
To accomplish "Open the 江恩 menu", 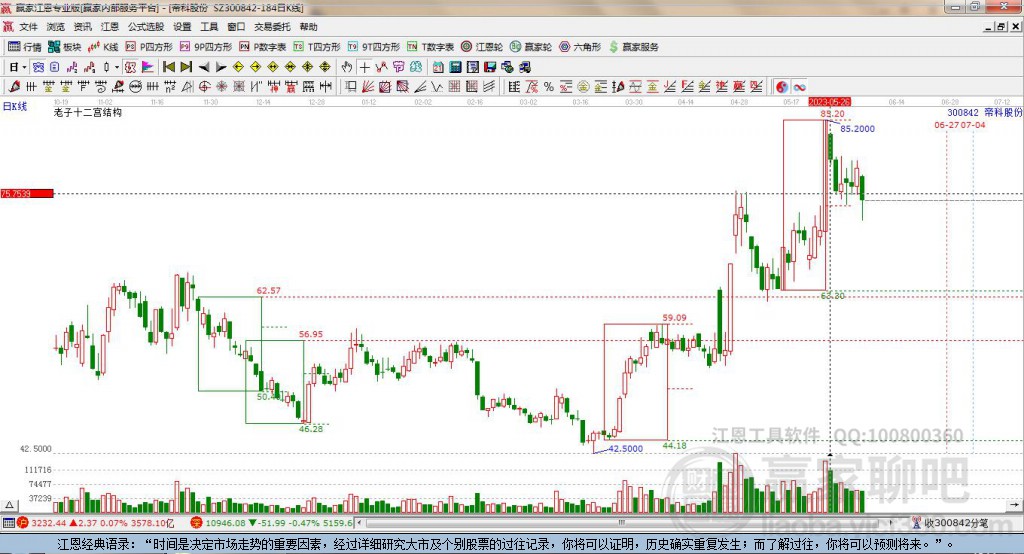I will 110,27.
